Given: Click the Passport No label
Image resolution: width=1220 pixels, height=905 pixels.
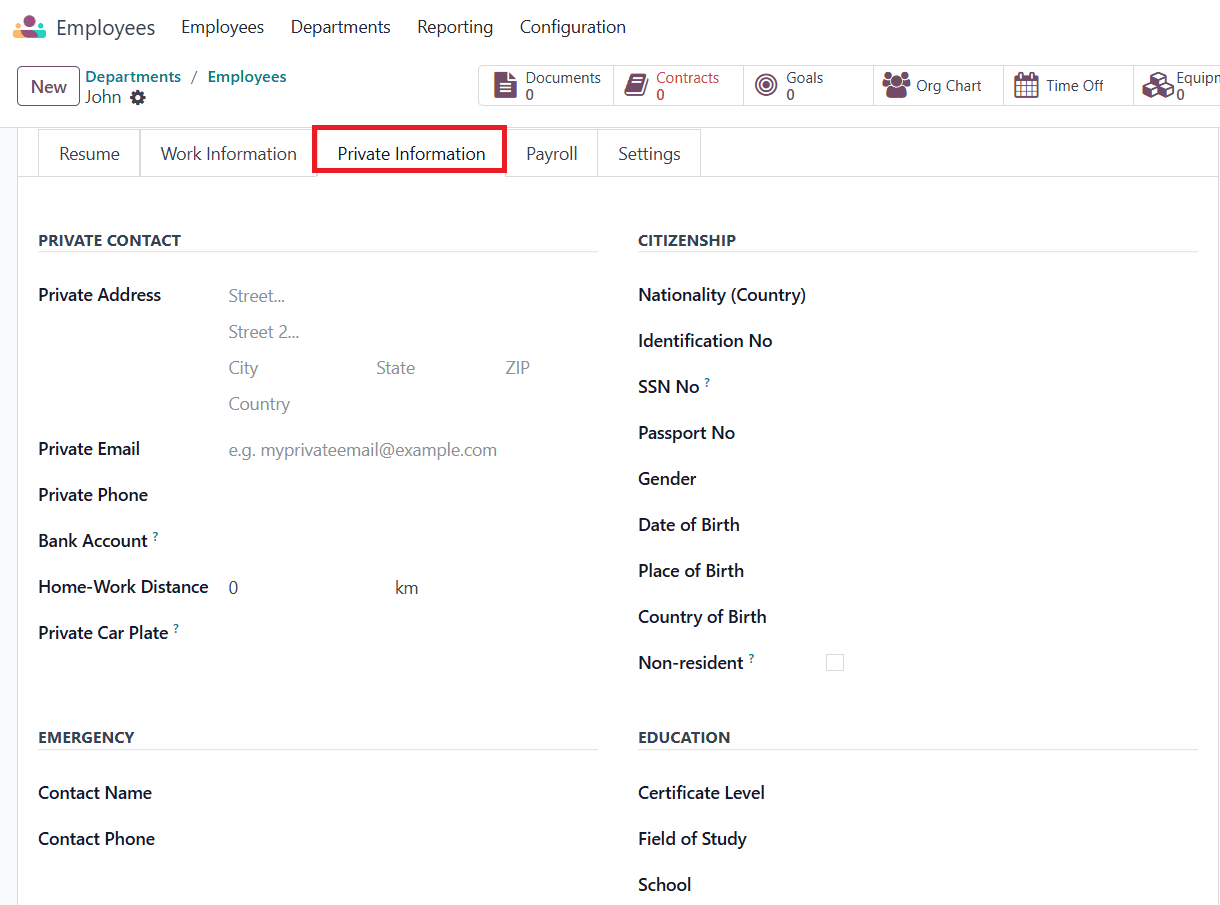Looking at the screenshot, I should point(686,433).
